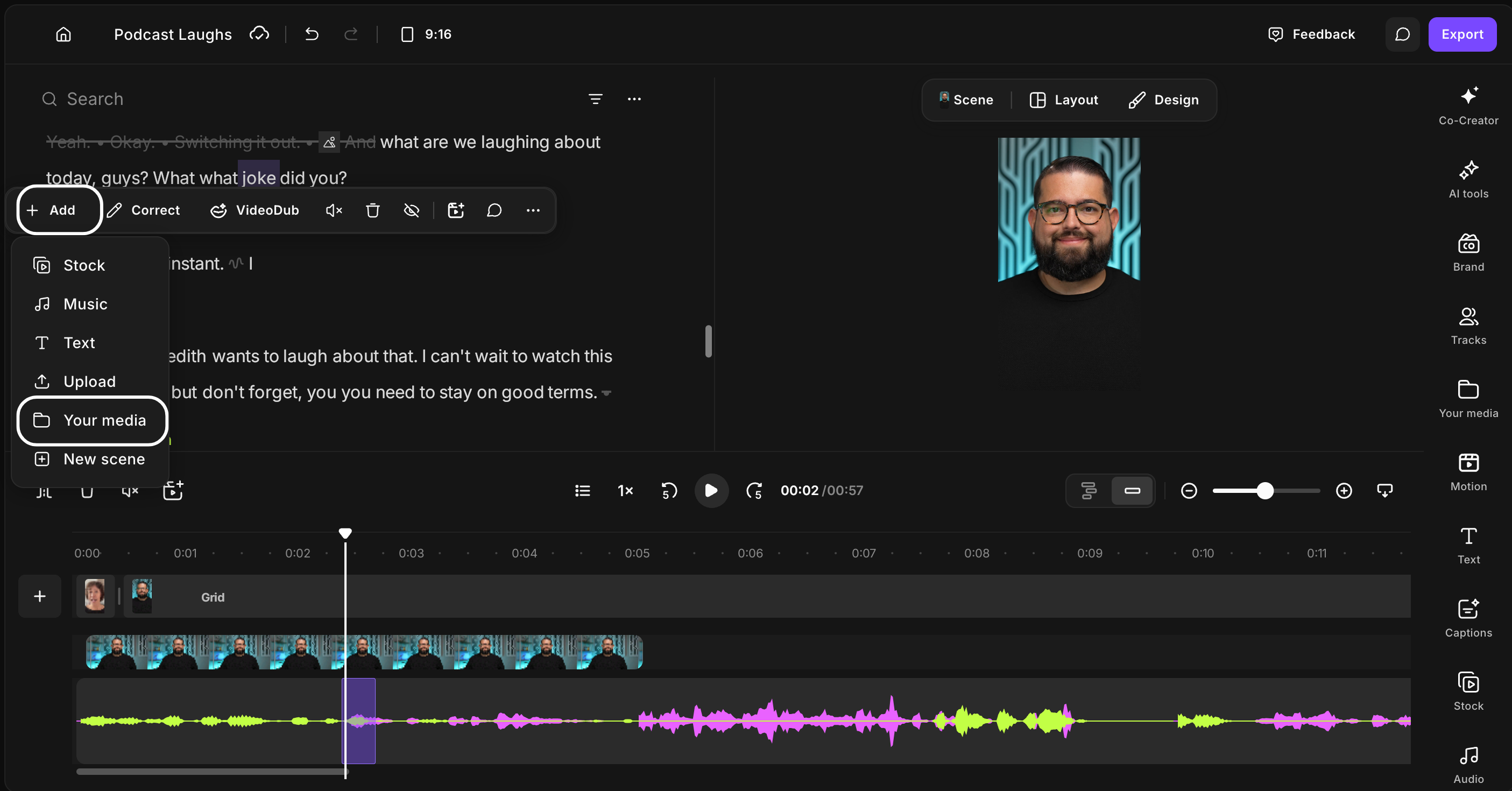Screen dimensions: 1512x791
Task: Select Your media from Add menu
Action: [x=92, y=420]
